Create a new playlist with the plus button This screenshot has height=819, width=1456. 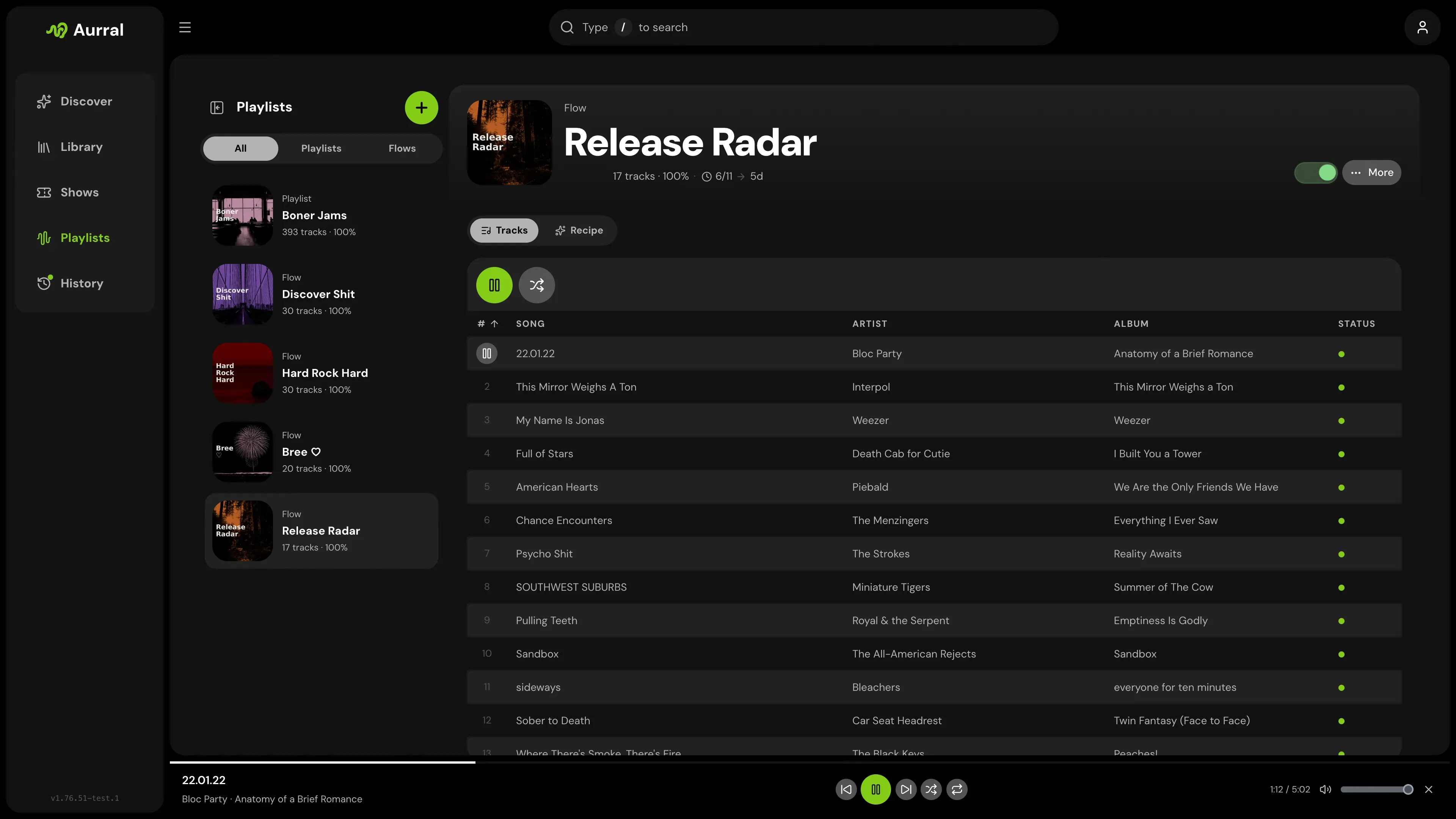[421, 107]
